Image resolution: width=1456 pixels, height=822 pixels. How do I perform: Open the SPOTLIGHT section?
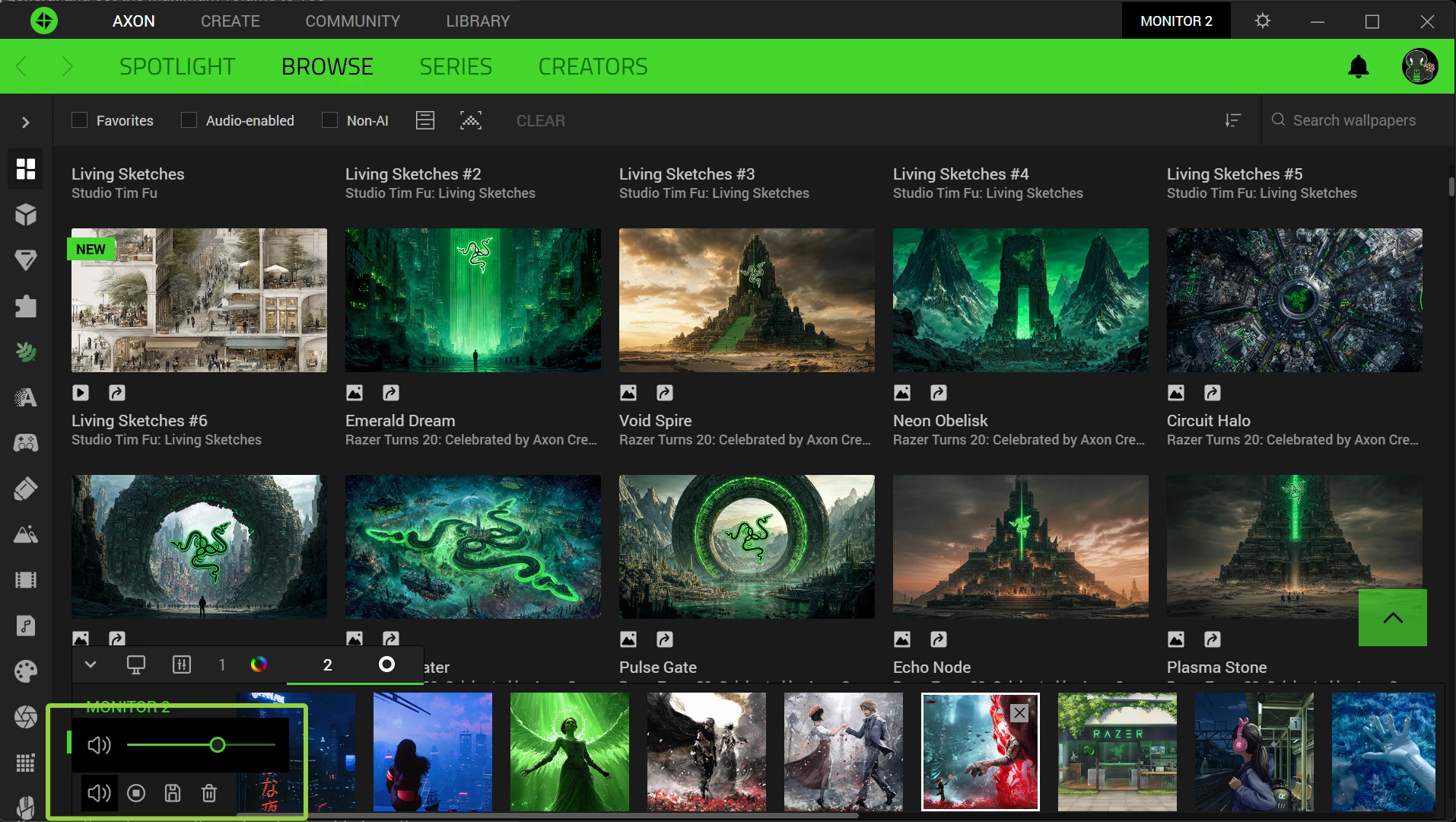177,67
